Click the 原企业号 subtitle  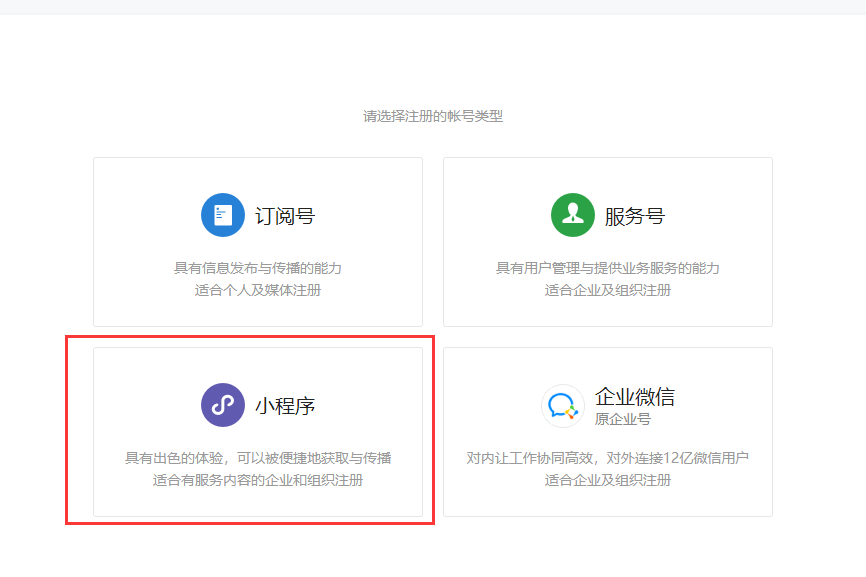[622, 419]
